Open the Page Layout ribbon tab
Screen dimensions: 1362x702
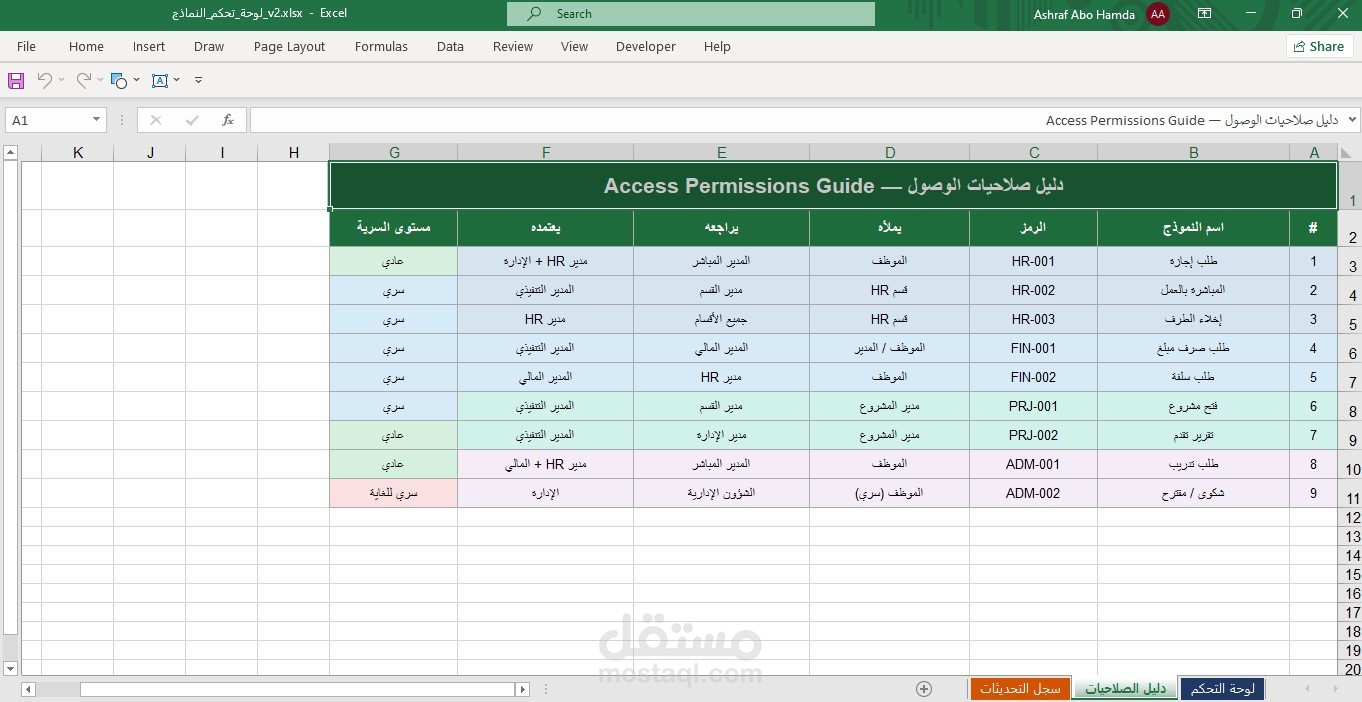click(289, 46)
